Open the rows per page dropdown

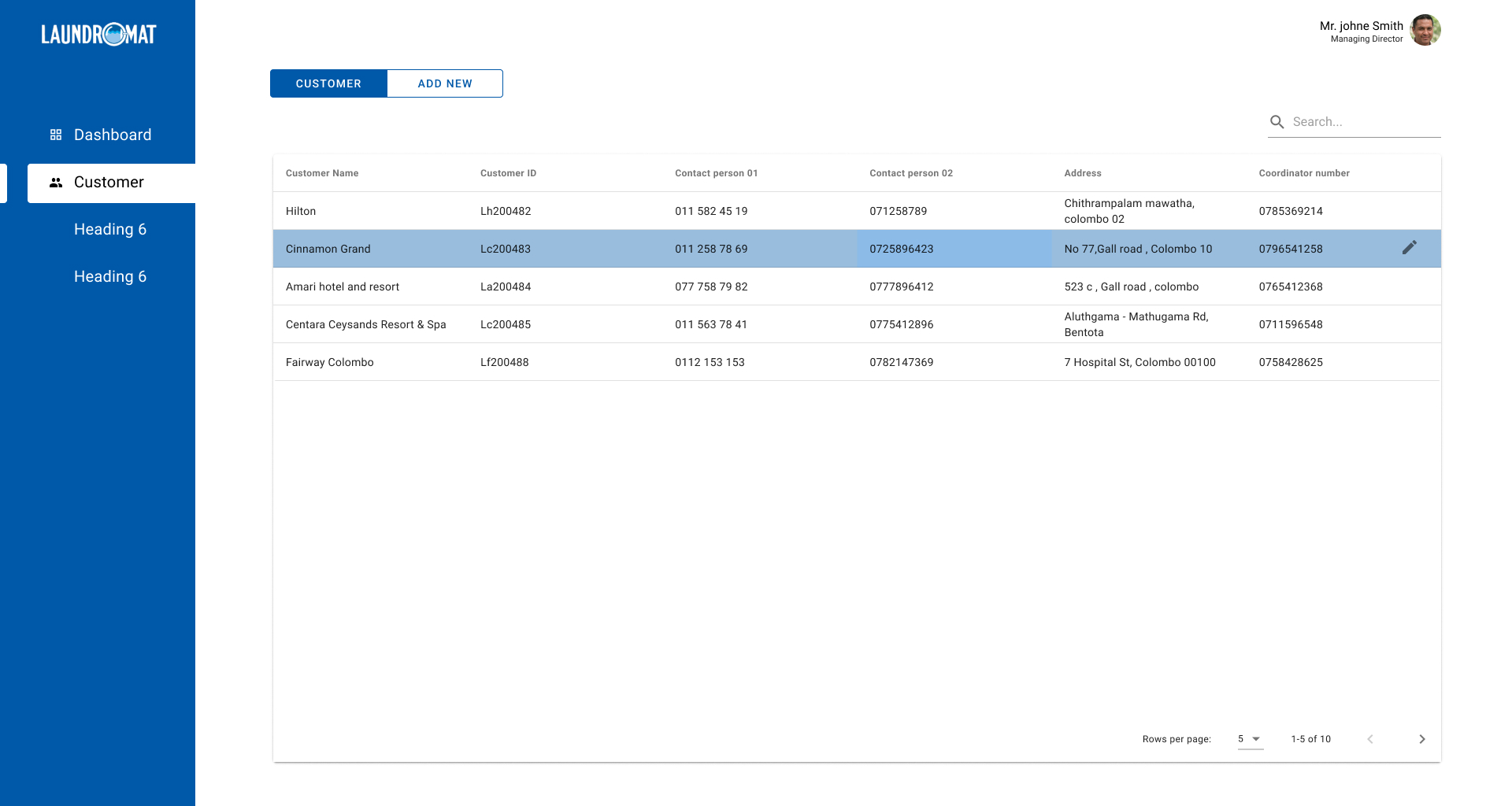[1250, 739]
